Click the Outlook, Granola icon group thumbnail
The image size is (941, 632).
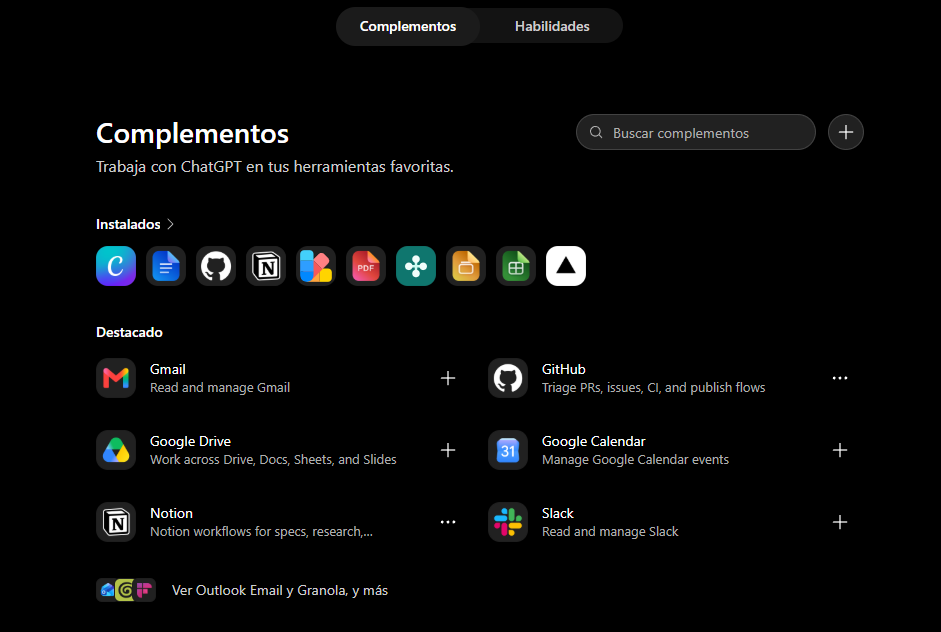pos(126,591)
